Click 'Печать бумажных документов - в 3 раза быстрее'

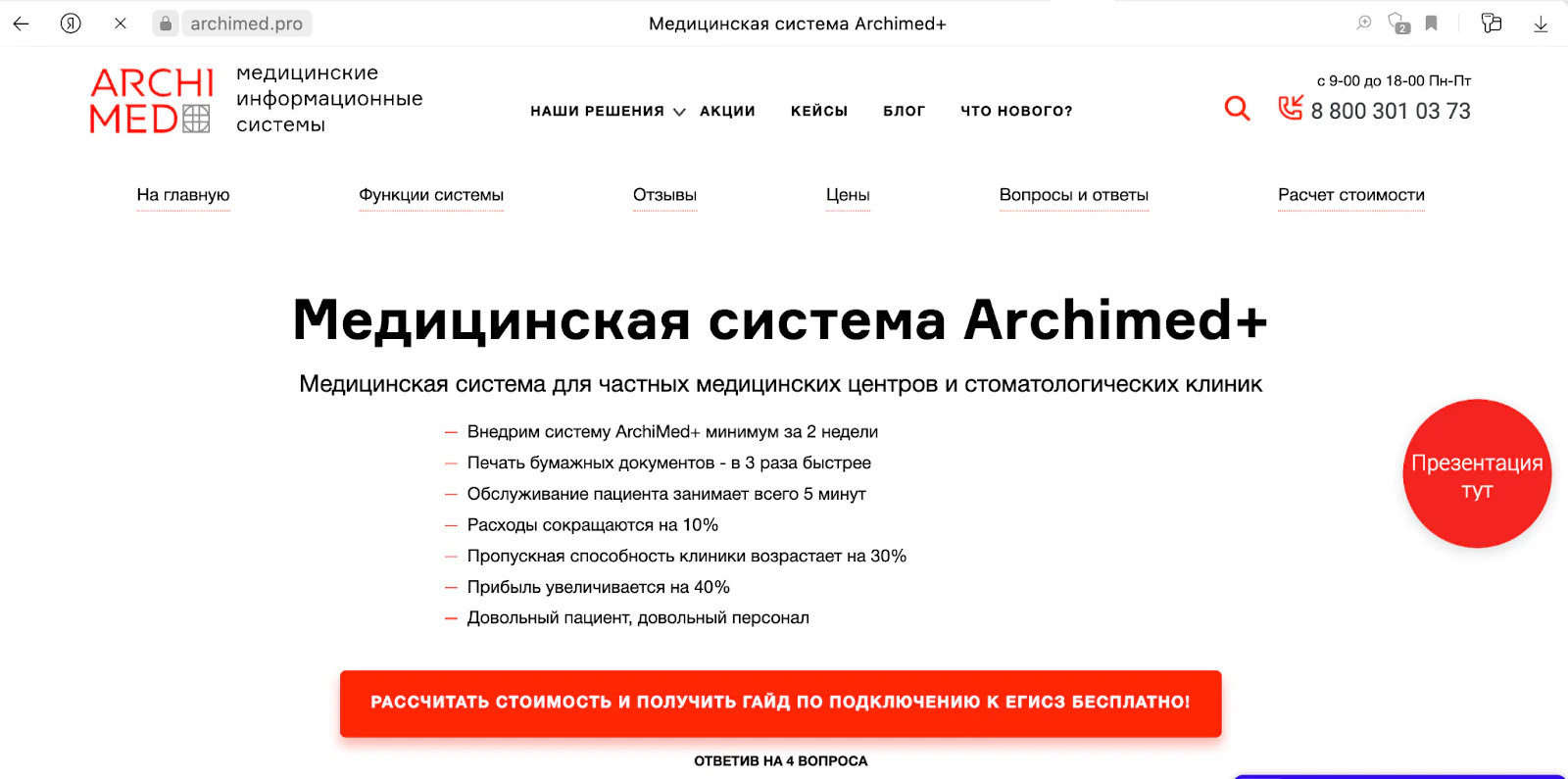669,463
